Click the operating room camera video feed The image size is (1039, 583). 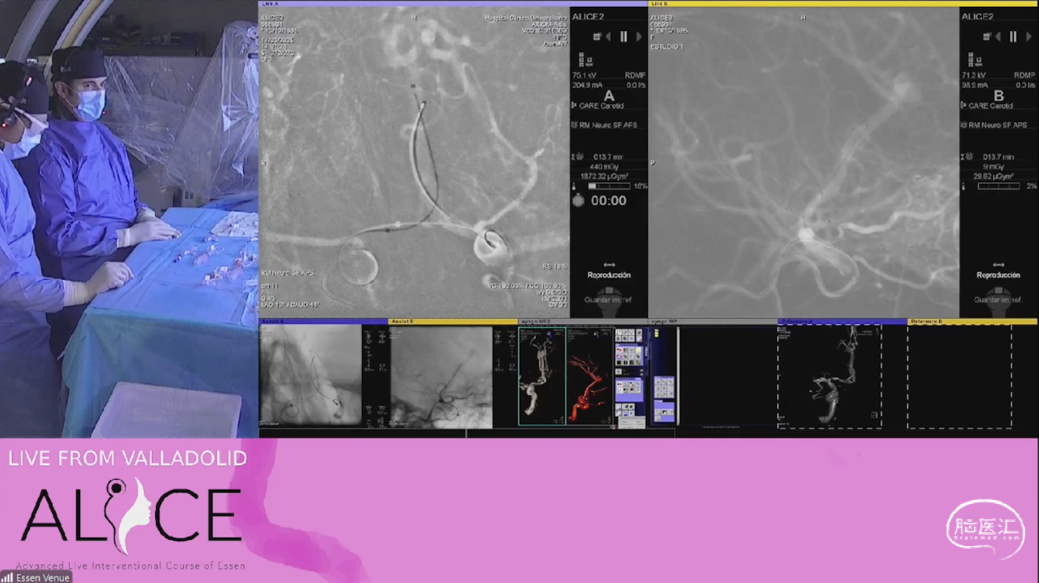tap(129, 219)
